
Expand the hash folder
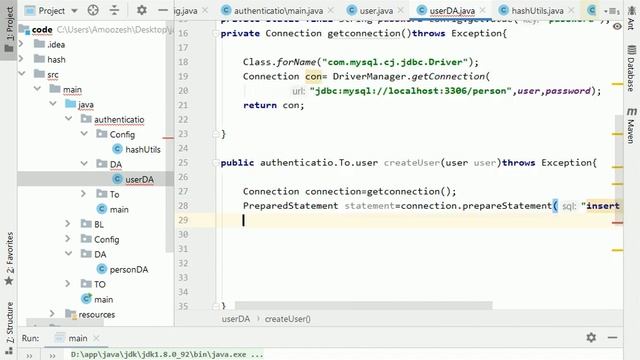pos(22,58)
